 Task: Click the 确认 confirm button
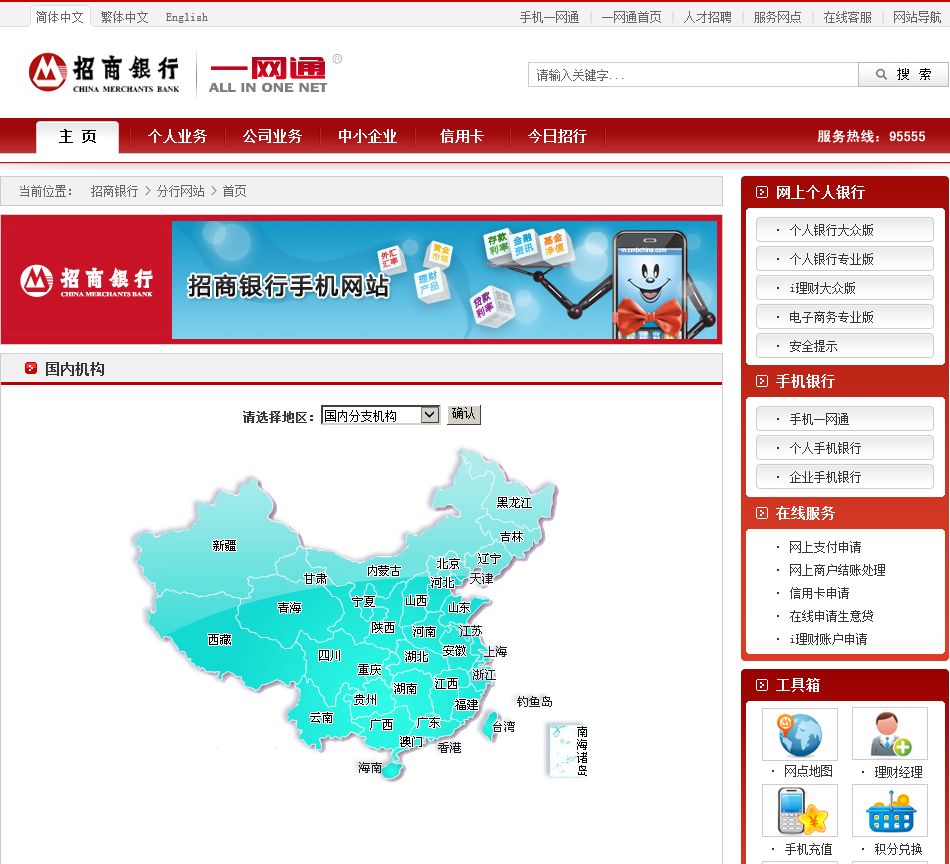point(463,414)
